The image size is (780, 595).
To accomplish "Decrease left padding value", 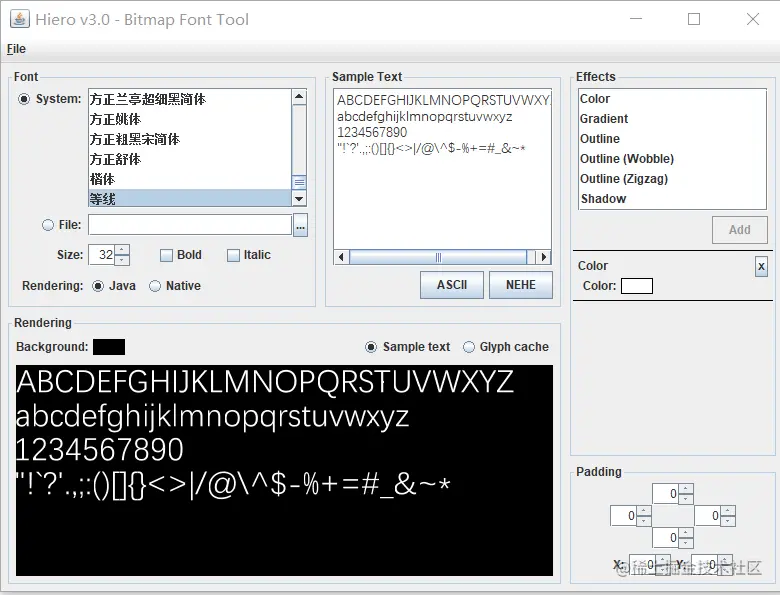I will click(x=644, y=521).
